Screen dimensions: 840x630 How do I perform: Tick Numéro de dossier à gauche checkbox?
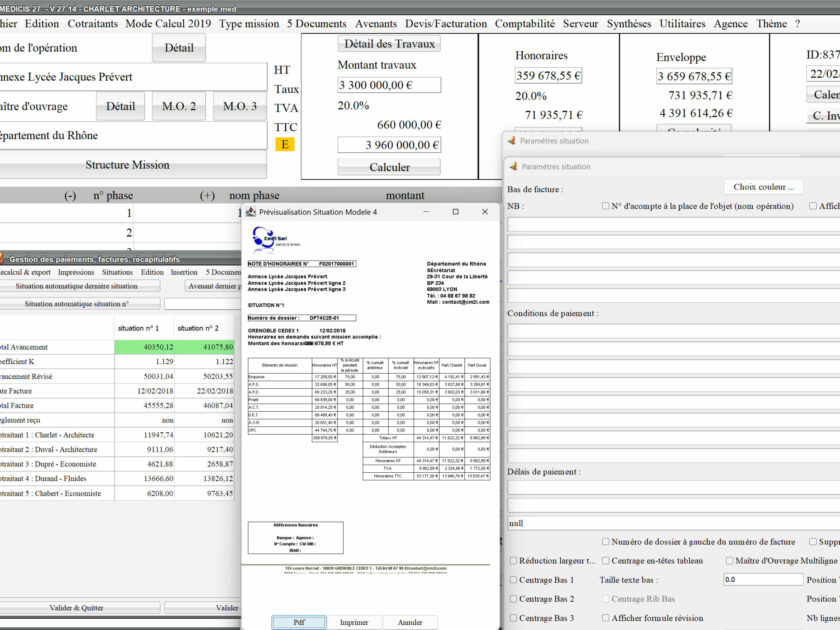[x=604, y=542]
